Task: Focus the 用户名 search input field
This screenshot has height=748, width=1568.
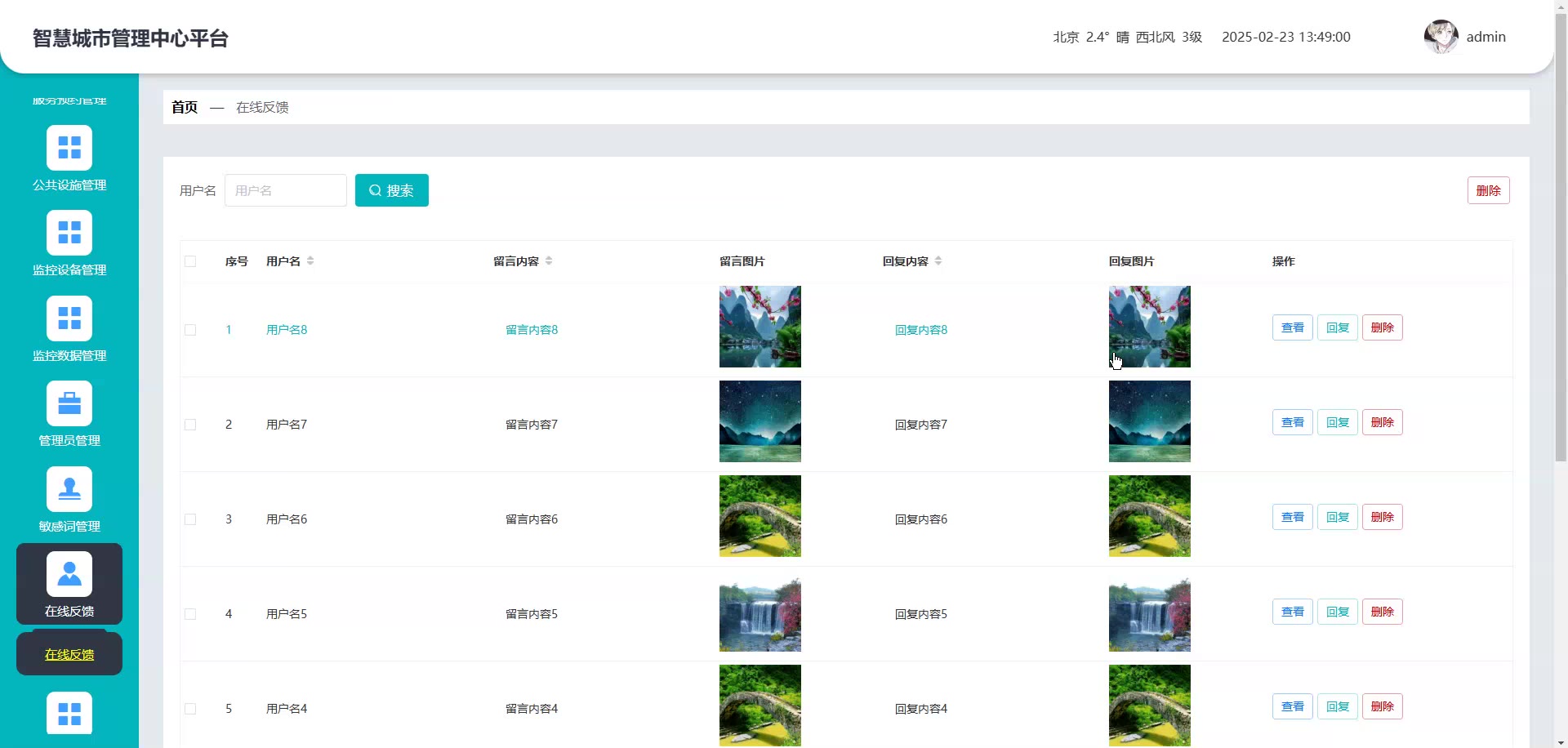Action: 286,190
